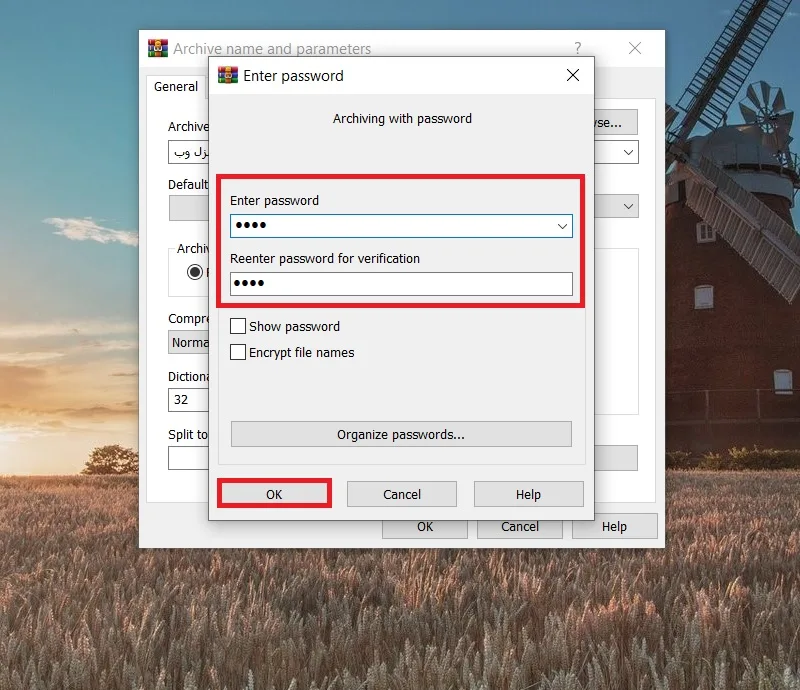The image size is (800, 690).
Task: Click the WinRAR icon in Archive name window
Action: (158, 48)
